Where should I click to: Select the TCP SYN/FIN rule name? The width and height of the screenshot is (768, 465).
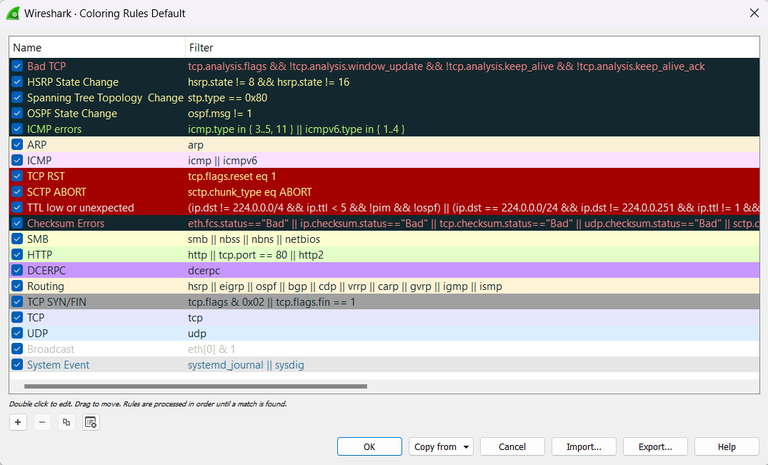(x=56, y=302)
